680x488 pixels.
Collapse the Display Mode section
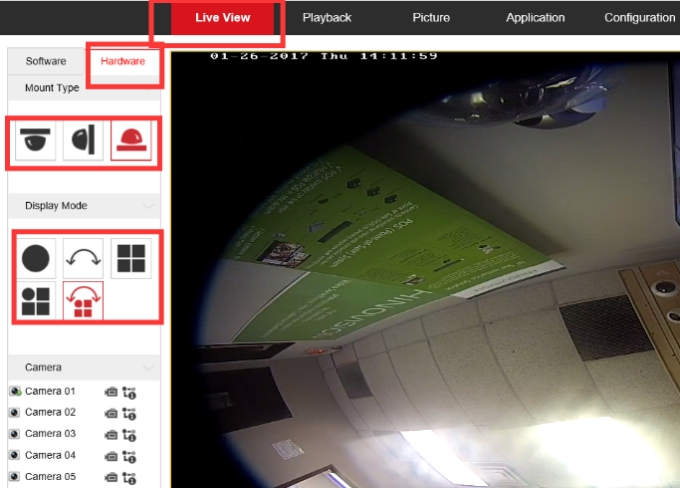(x=150, y=206)
